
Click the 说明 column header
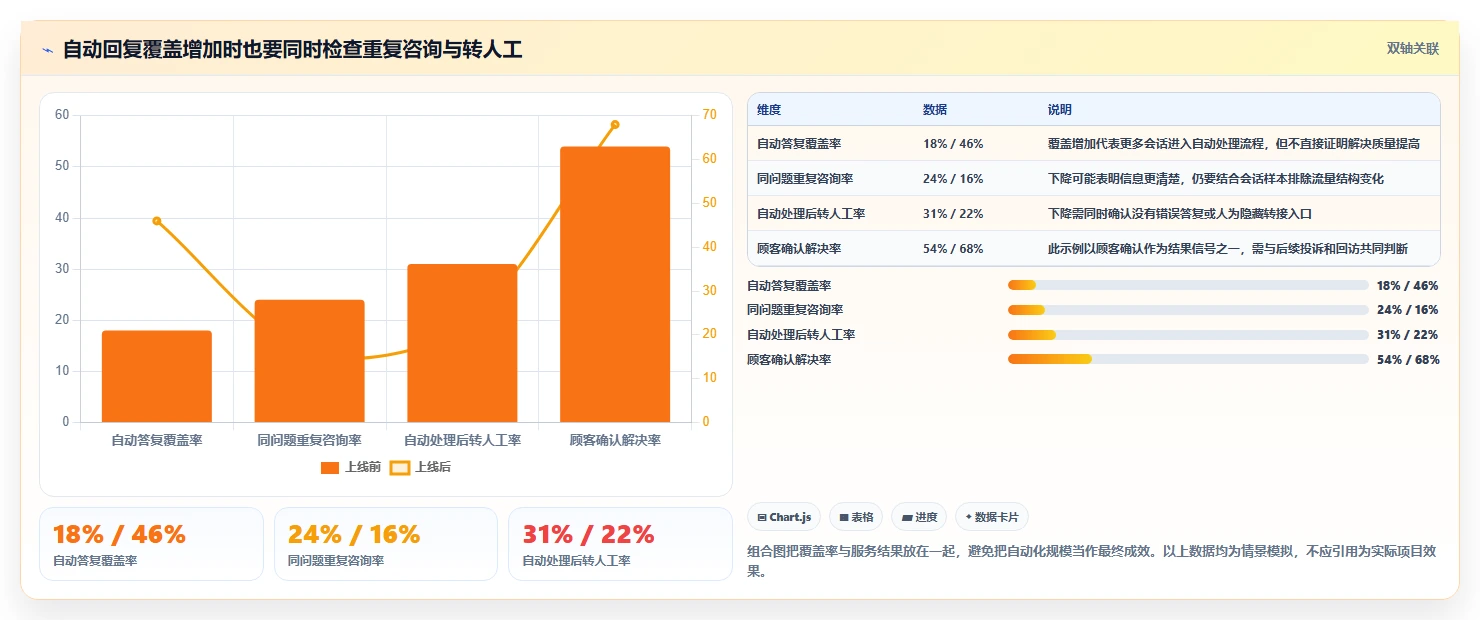pos(1060,110)
